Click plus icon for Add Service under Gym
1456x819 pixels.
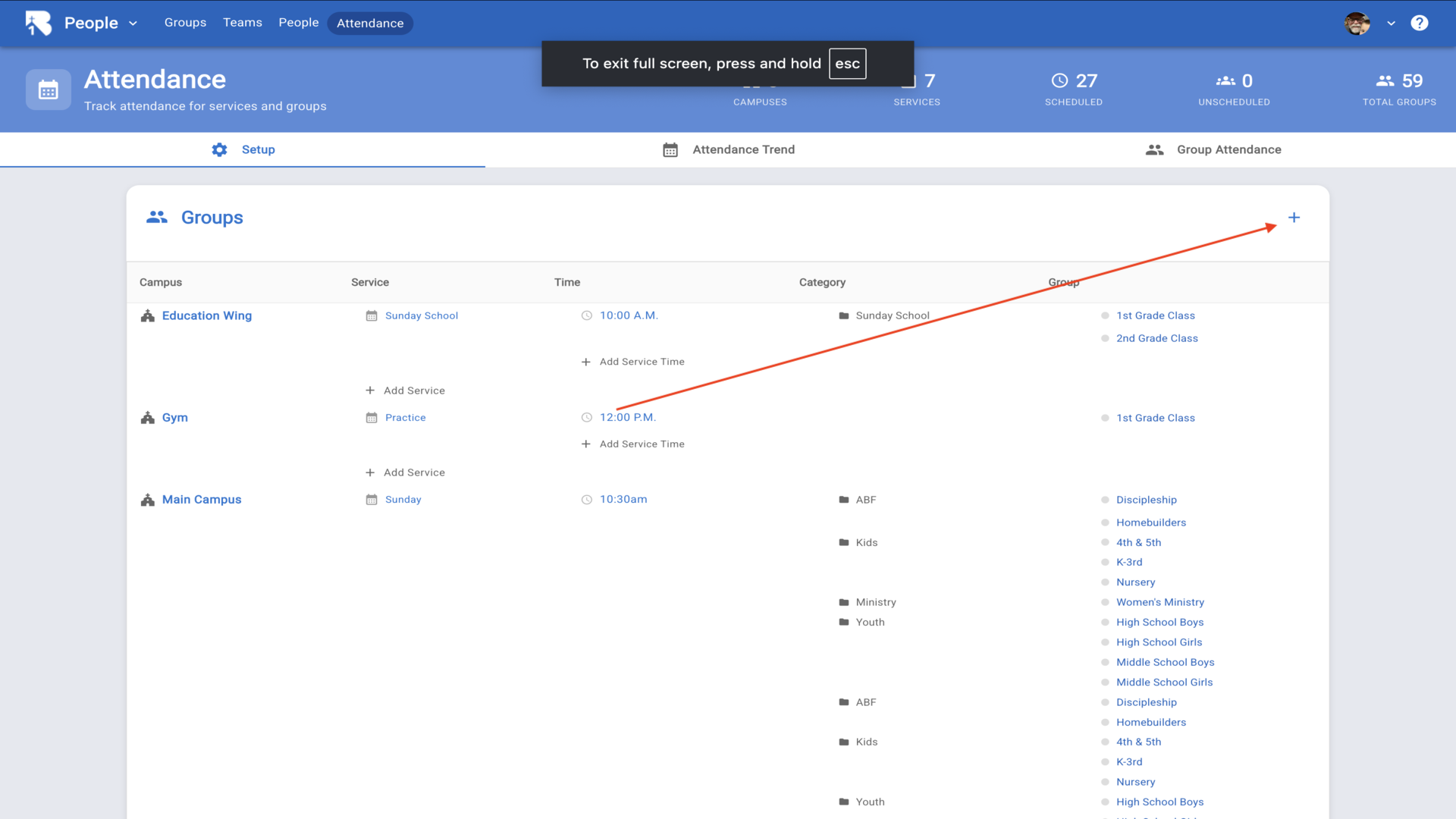coord(370,472)
